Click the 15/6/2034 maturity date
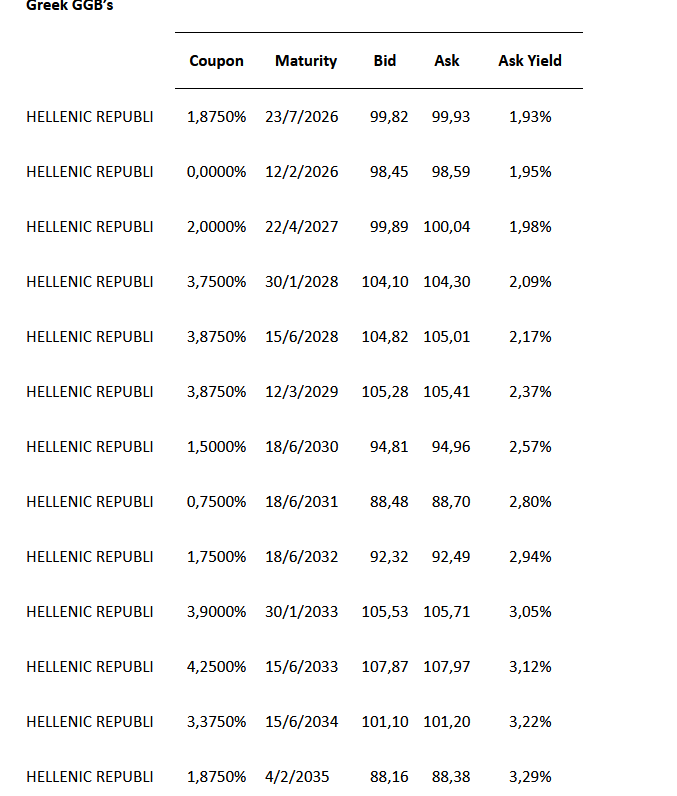This screenshot has width=677, height=796. [302, 722]
